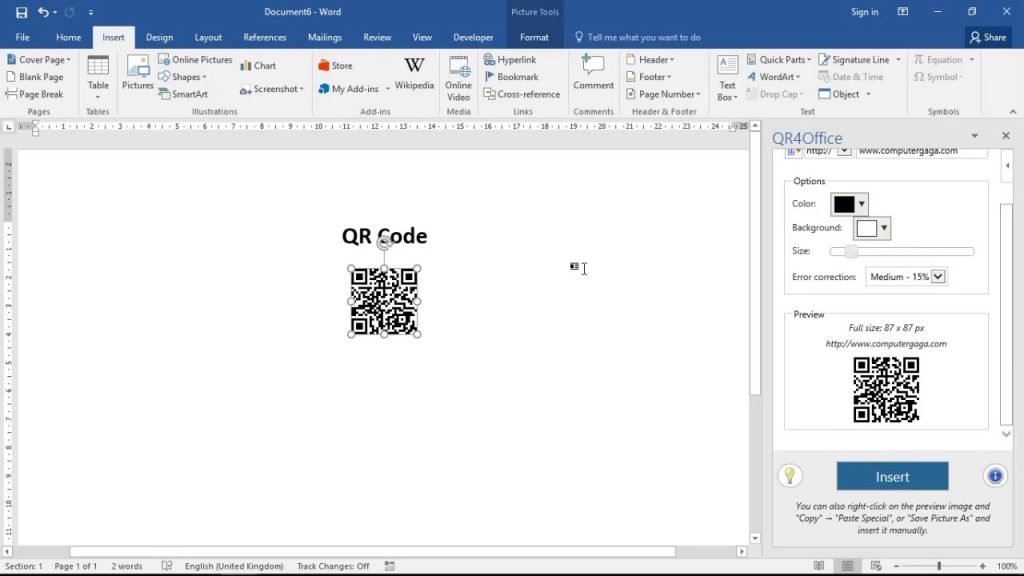1024x576 pixels.
Task: Switch to the Design ribbon tab
Action: pos(159,36)
